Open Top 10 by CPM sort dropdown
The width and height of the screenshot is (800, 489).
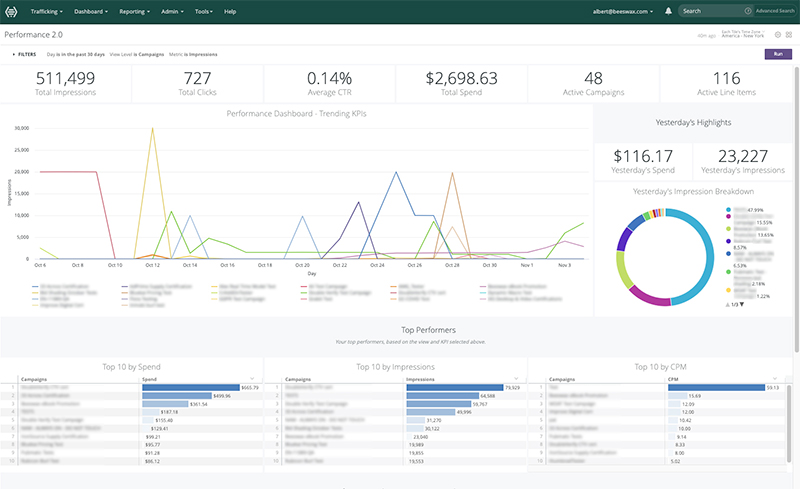click(x=775, y=379)
